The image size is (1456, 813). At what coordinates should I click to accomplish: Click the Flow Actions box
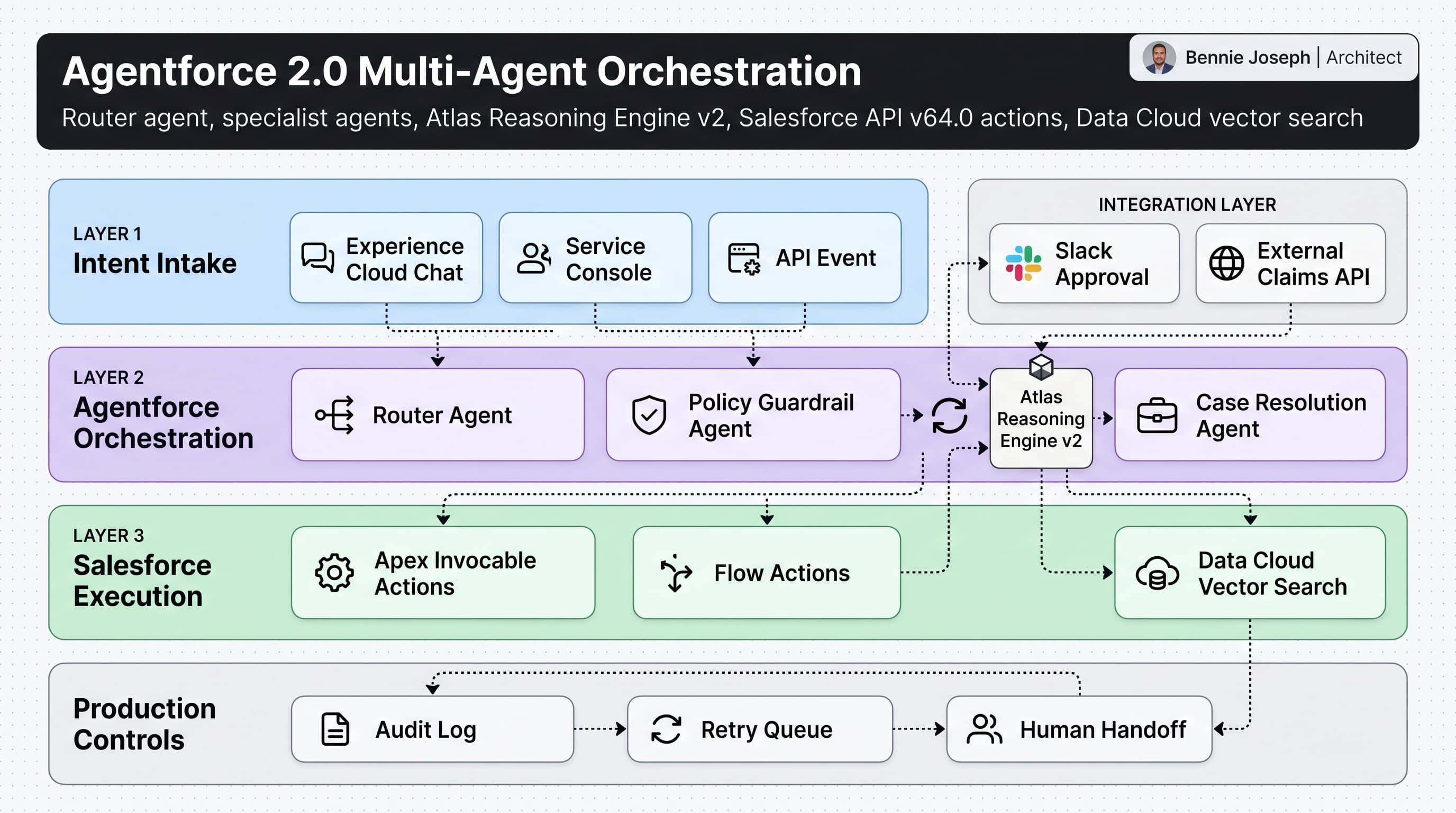click(x=767, y=573)
